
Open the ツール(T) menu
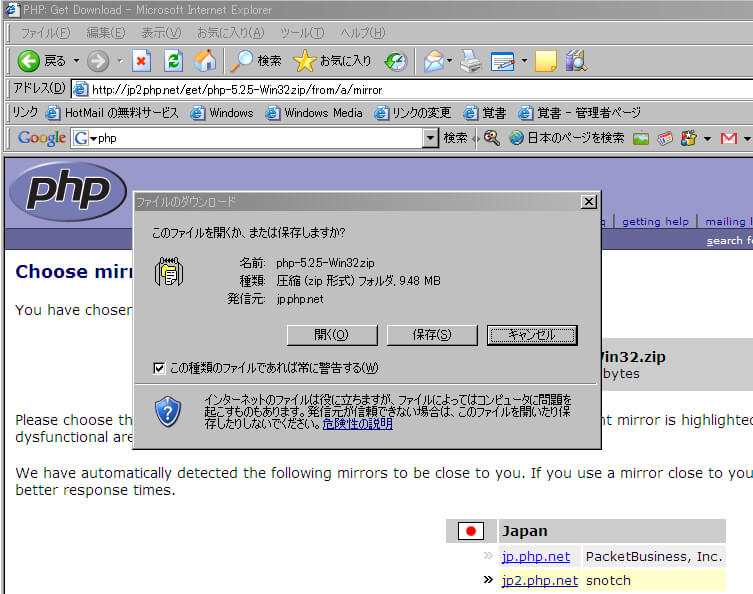301,33
